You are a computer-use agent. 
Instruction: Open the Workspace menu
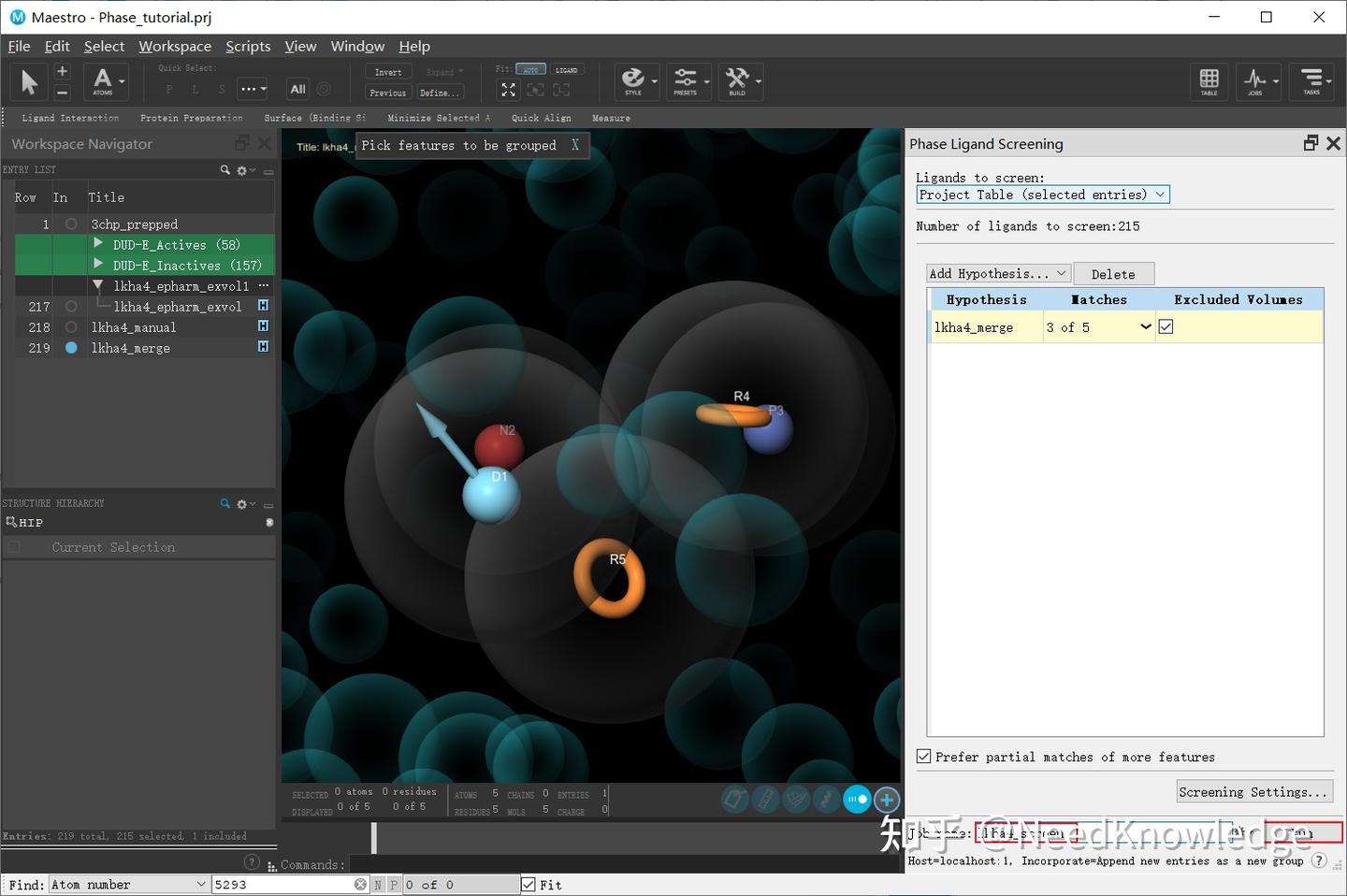[174, 46]
